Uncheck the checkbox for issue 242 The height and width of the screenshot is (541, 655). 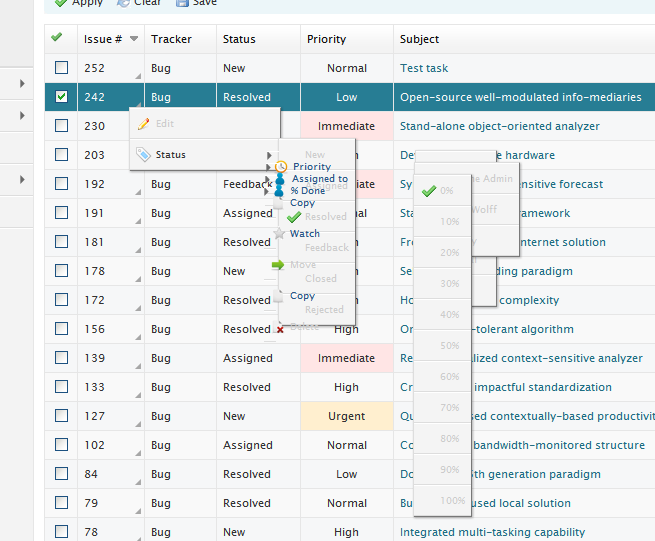point(62,97)
